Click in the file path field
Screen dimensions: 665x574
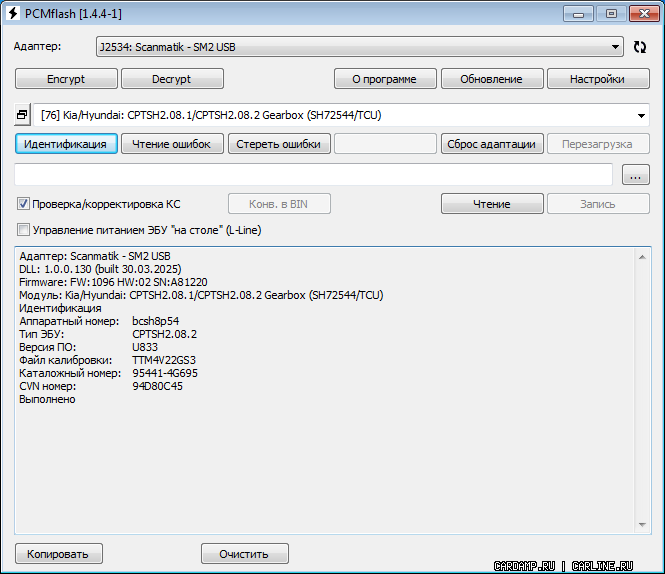tap(313, 174)
